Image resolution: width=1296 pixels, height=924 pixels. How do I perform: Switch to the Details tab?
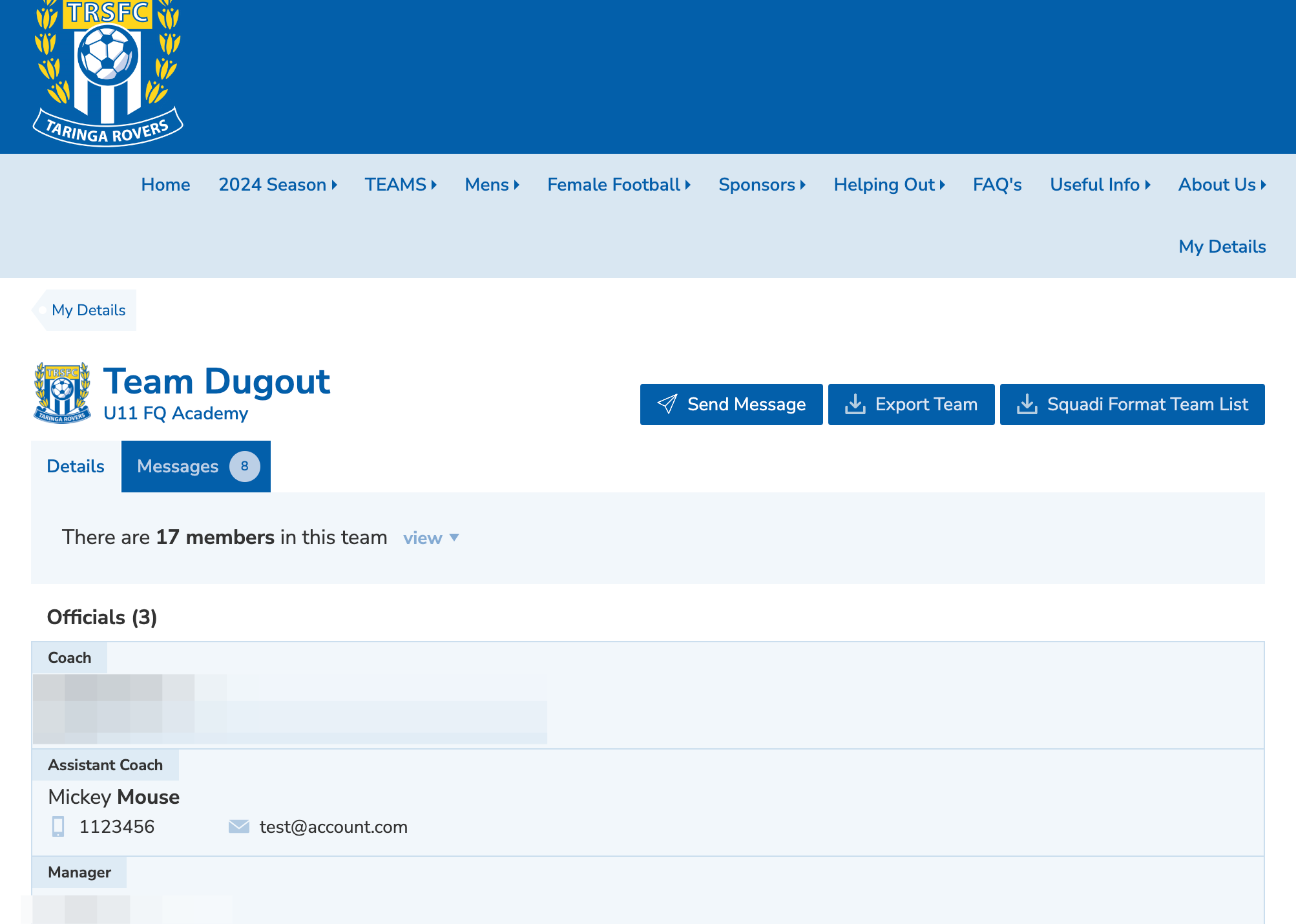pos(76,467)
